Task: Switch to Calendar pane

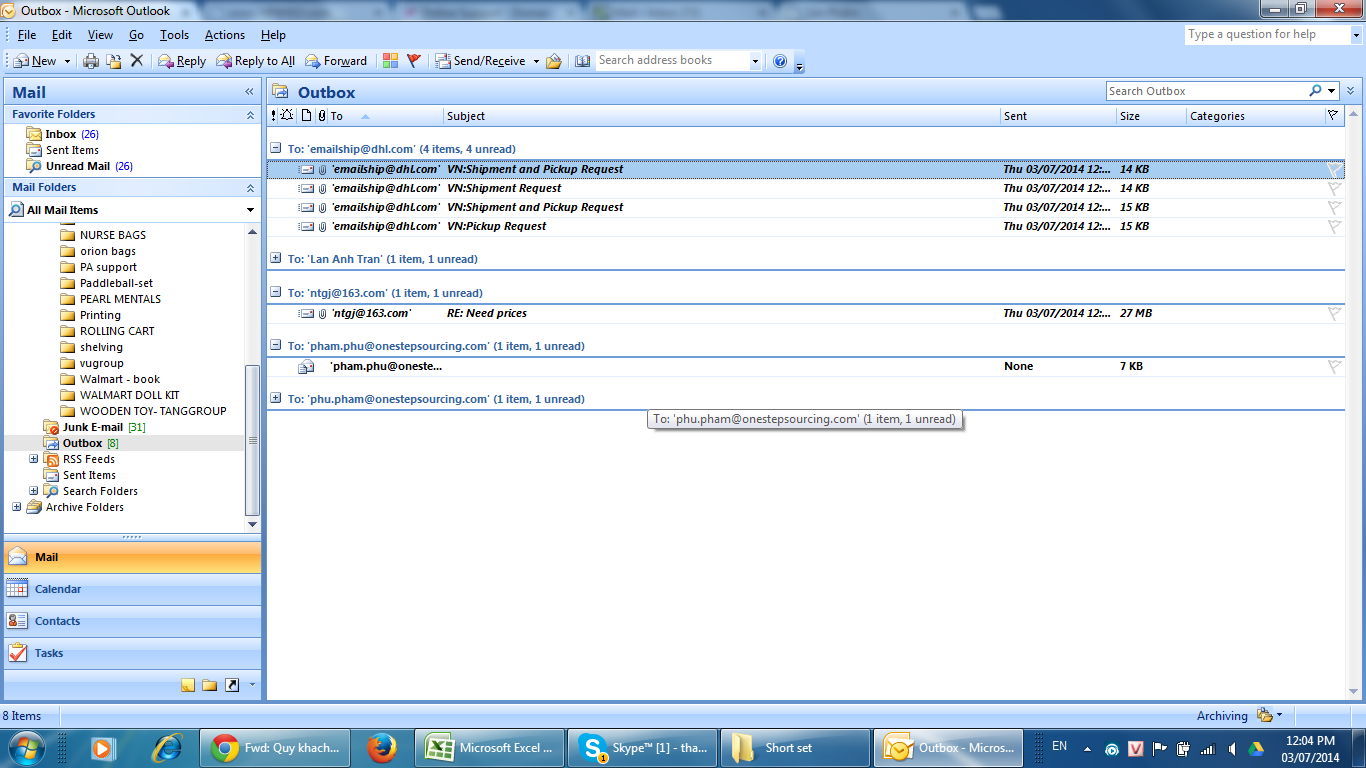Action: (132, 589)
